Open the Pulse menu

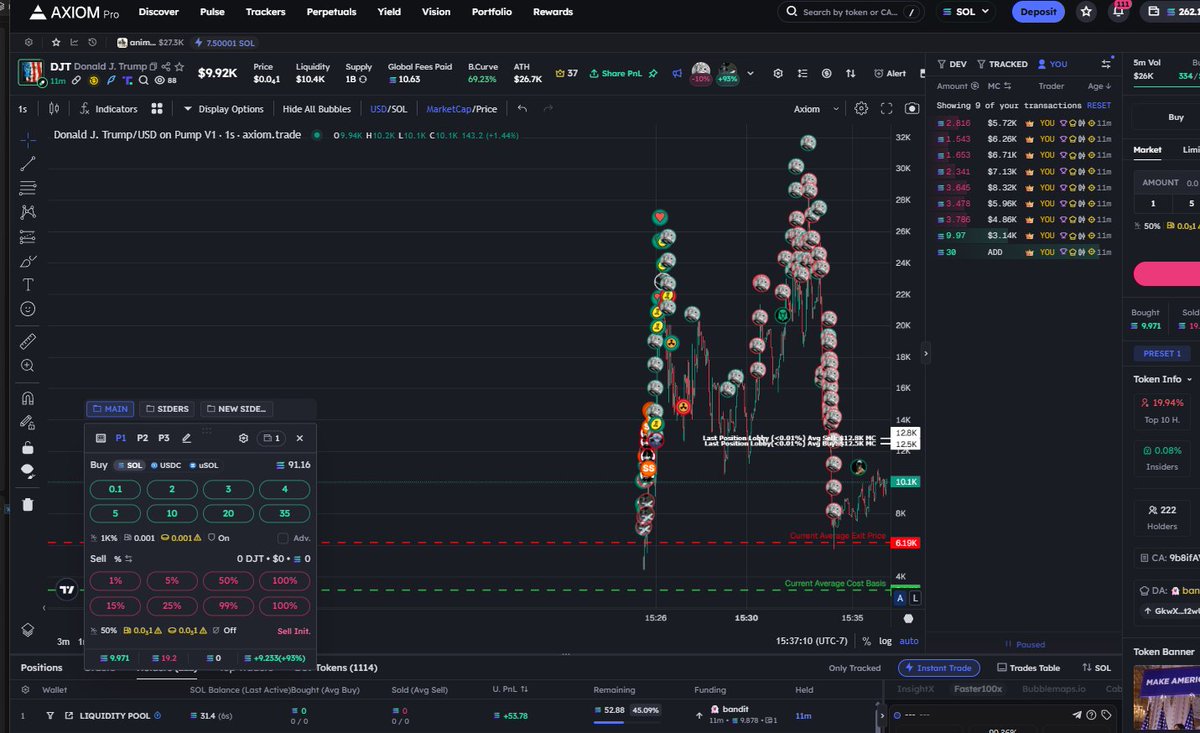213,12
